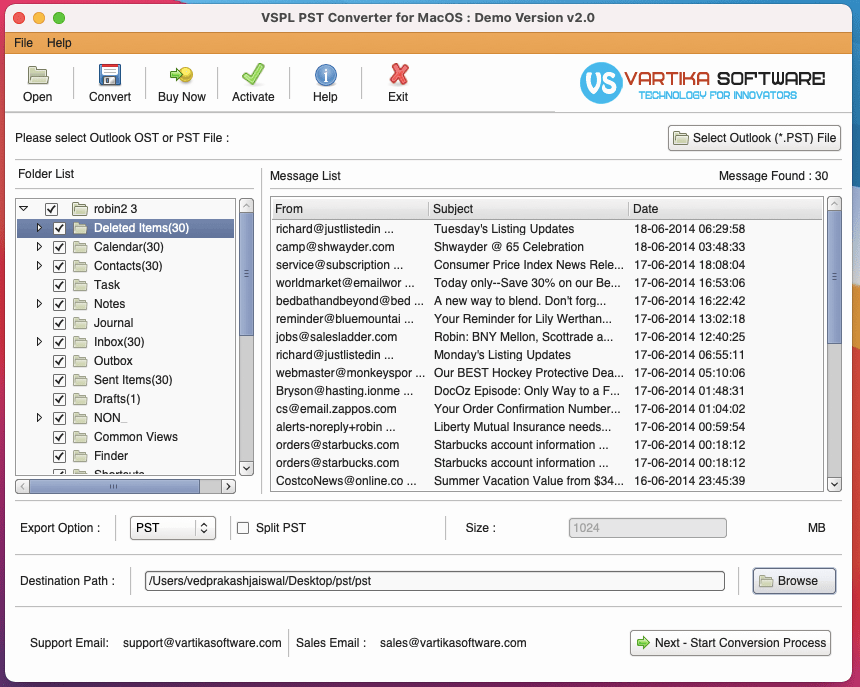Click the Open toolbar icon
This screenshot has width=860, height=687.
coord(38,75)
